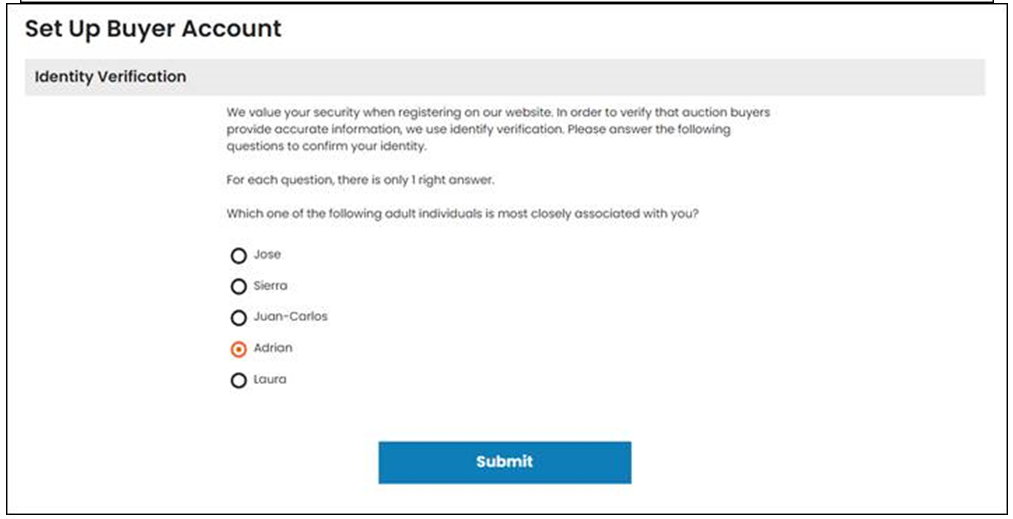Click the 'Laura' name label

(269, 379)
